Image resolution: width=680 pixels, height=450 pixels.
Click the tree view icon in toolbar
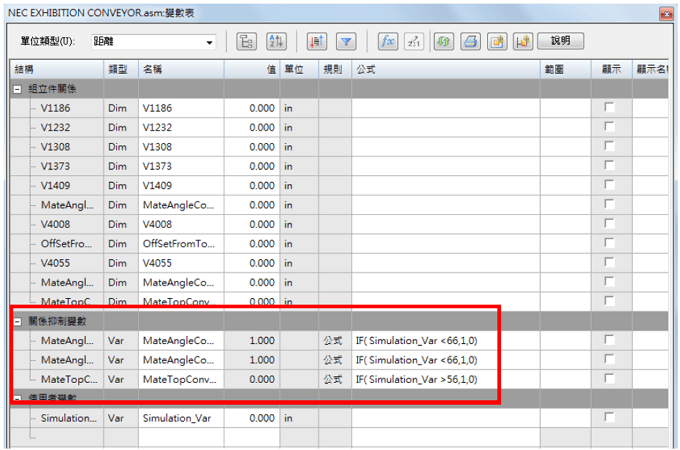click(247, 41)
